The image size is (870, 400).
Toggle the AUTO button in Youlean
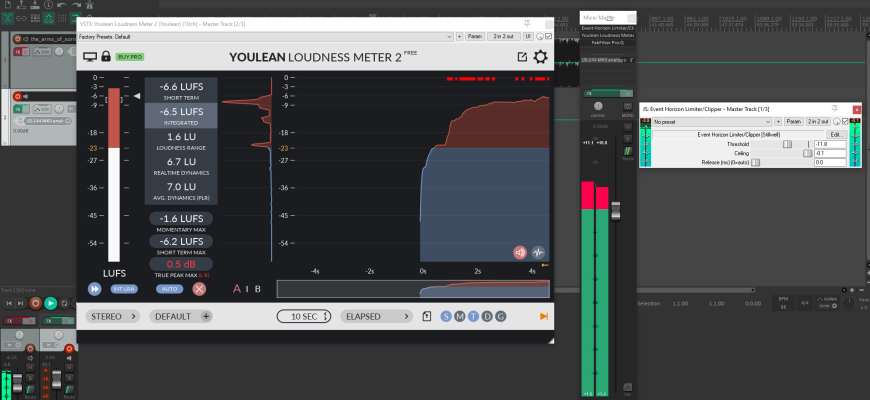tap(169, 289)
